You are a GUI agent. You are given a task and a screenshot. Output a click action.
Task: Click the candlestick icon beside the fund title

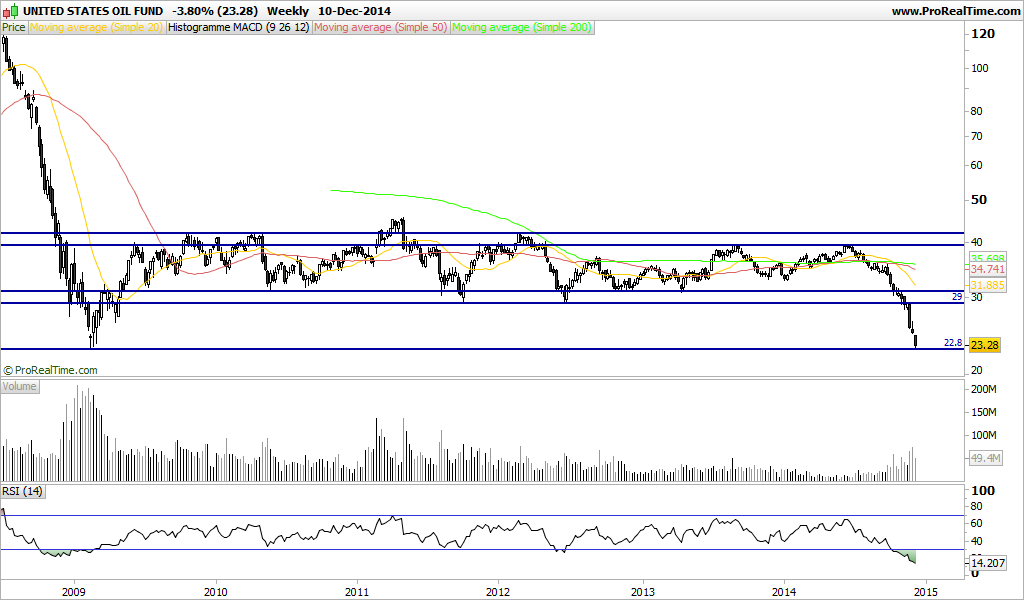tap(10, 11)
